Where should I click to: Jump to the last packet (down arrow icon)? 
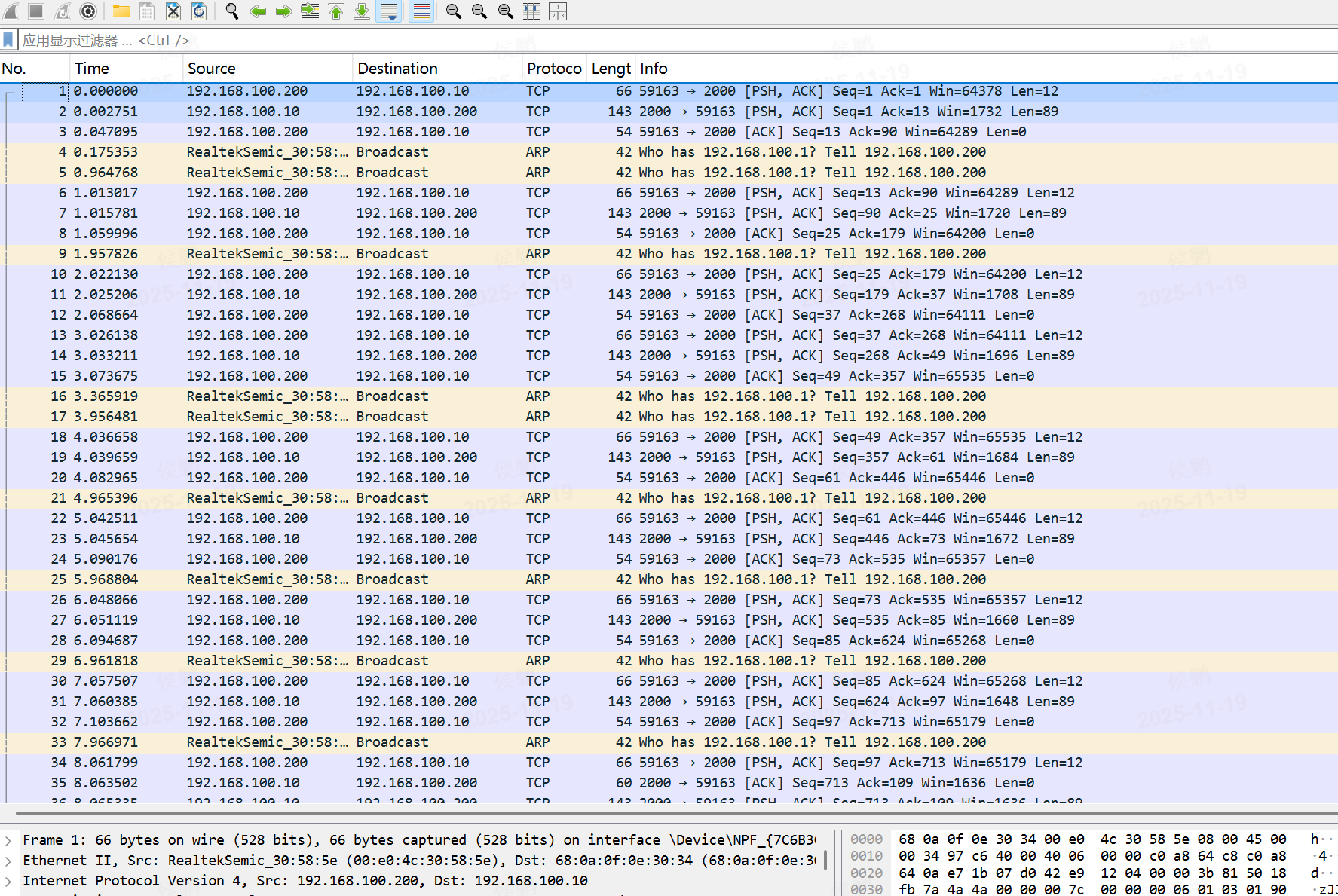pos(362,11)
